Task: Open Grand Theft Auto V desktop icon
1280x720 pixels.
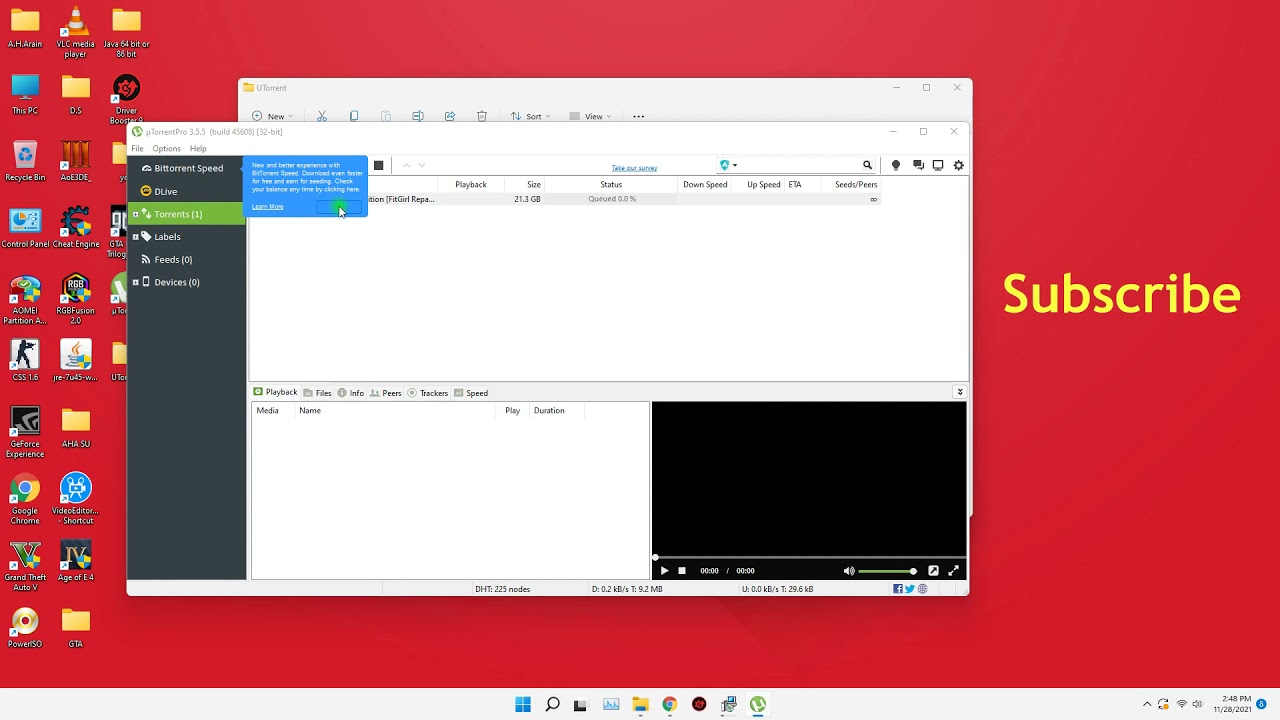Action: [x=25, y=566]
